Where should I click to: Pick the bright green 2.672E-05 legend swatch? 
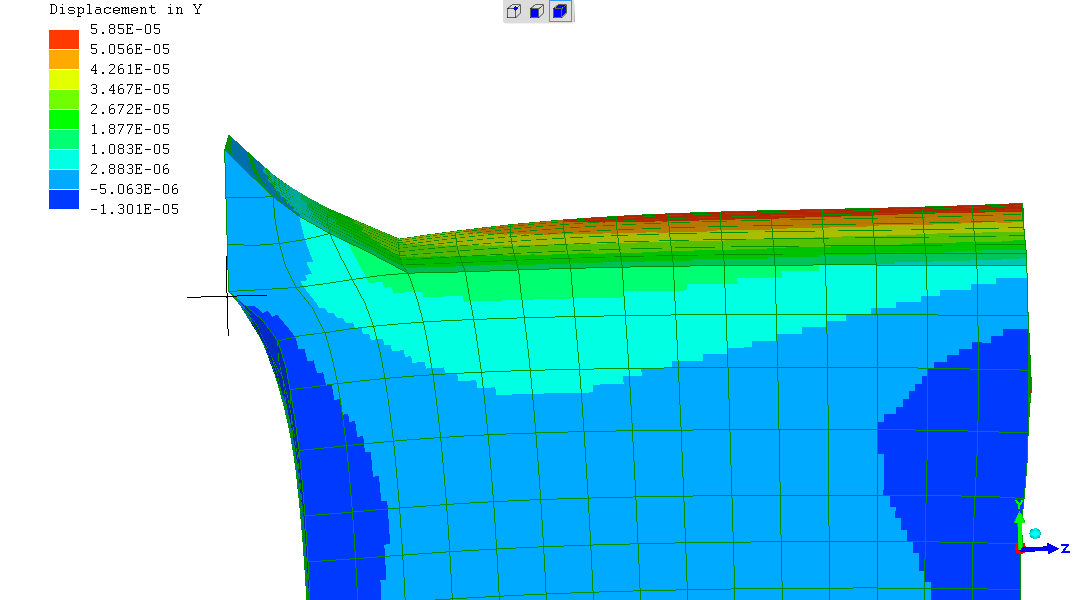[x=64, y=119]
